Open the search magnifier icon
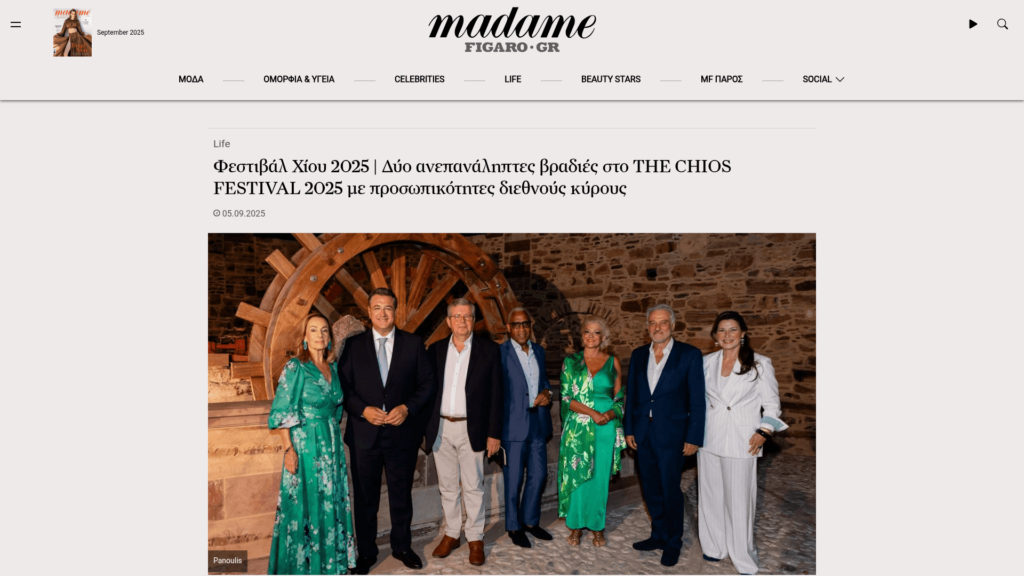This screenshot has height=576, width=1024. tap(1002, 24)
